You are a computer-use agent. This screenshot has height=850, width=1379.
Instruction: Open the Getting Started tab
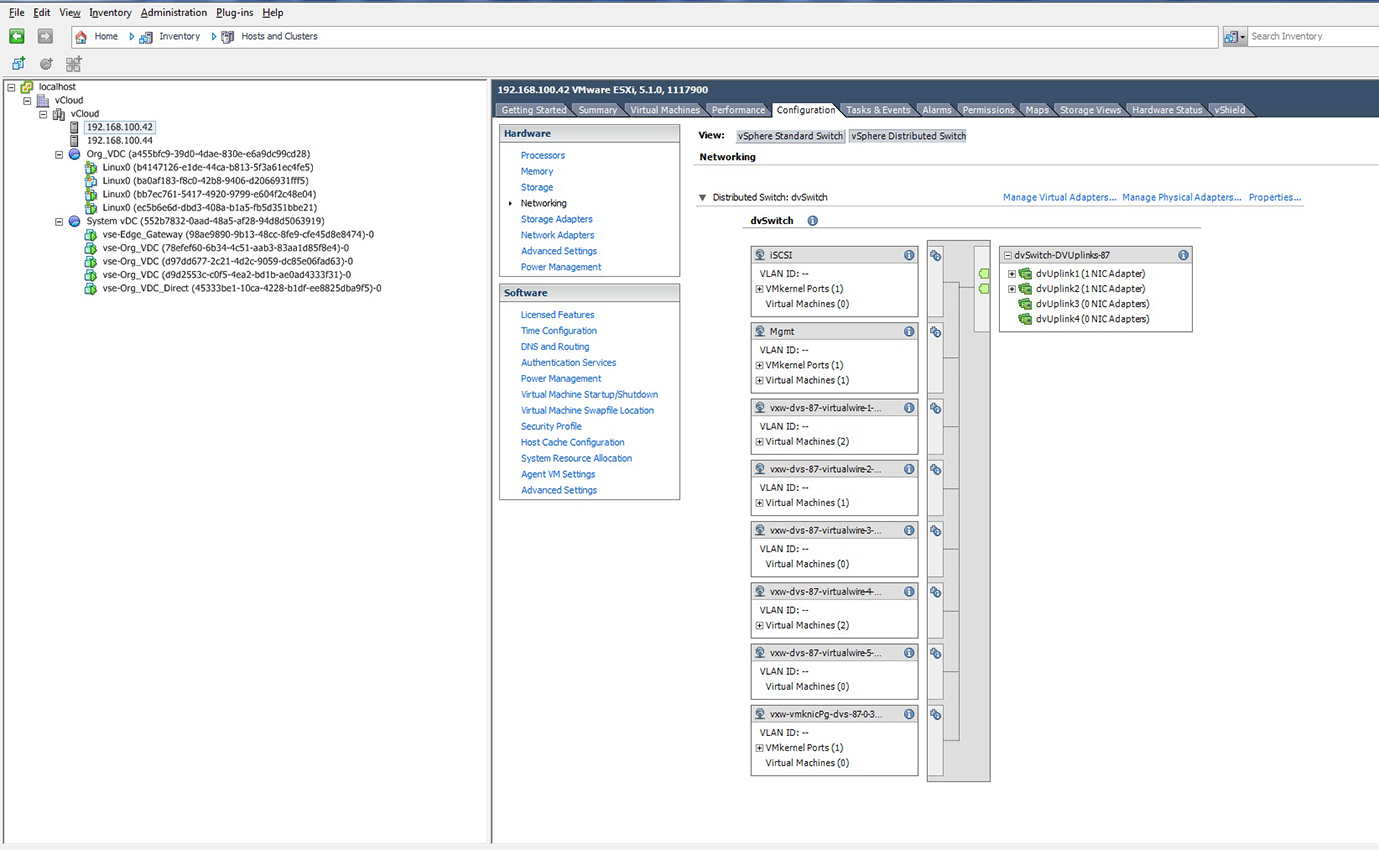(x=534, y=110)
